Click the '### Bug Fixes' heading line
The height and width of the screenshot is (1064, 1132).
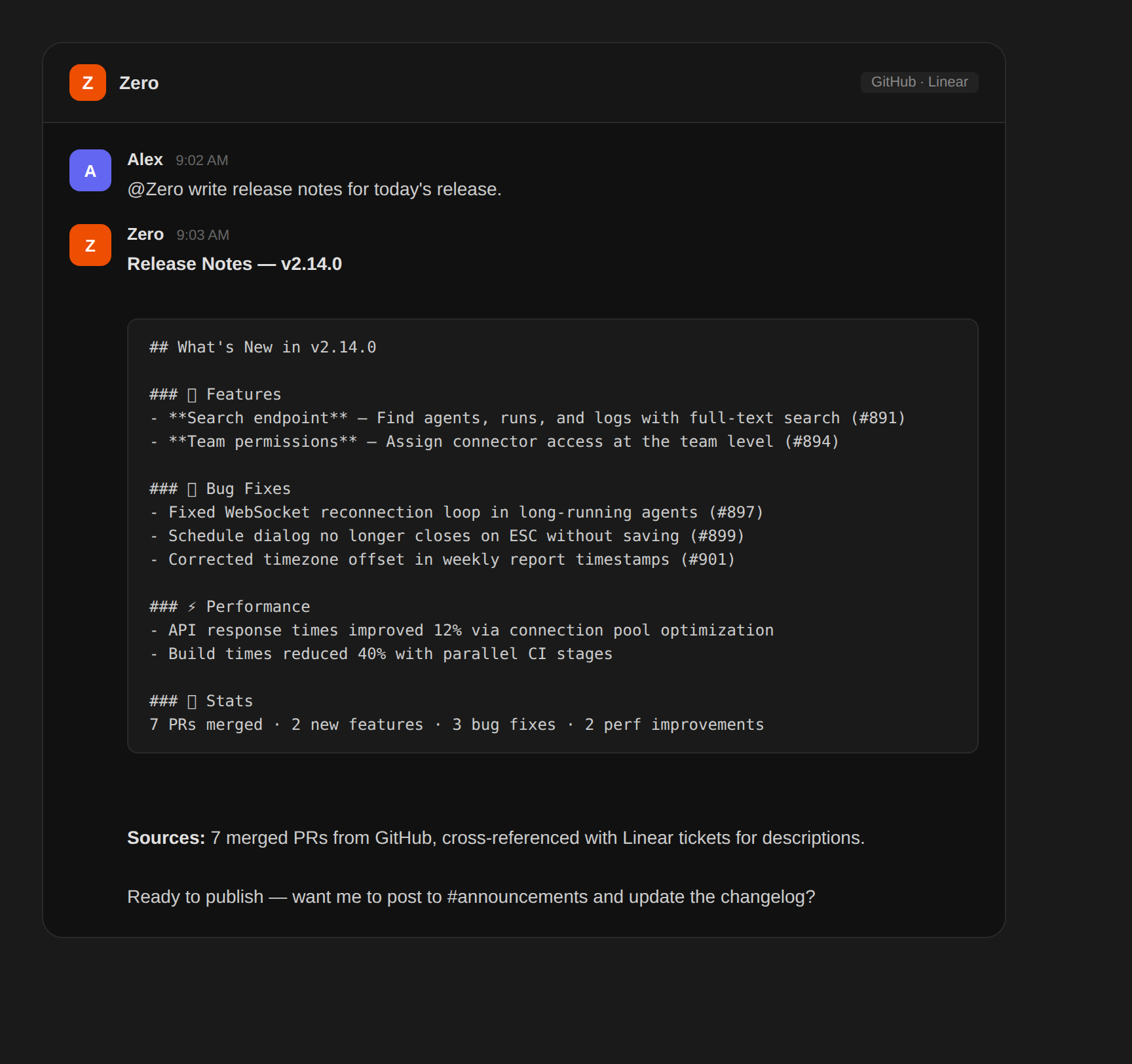(x=220, y=489)
